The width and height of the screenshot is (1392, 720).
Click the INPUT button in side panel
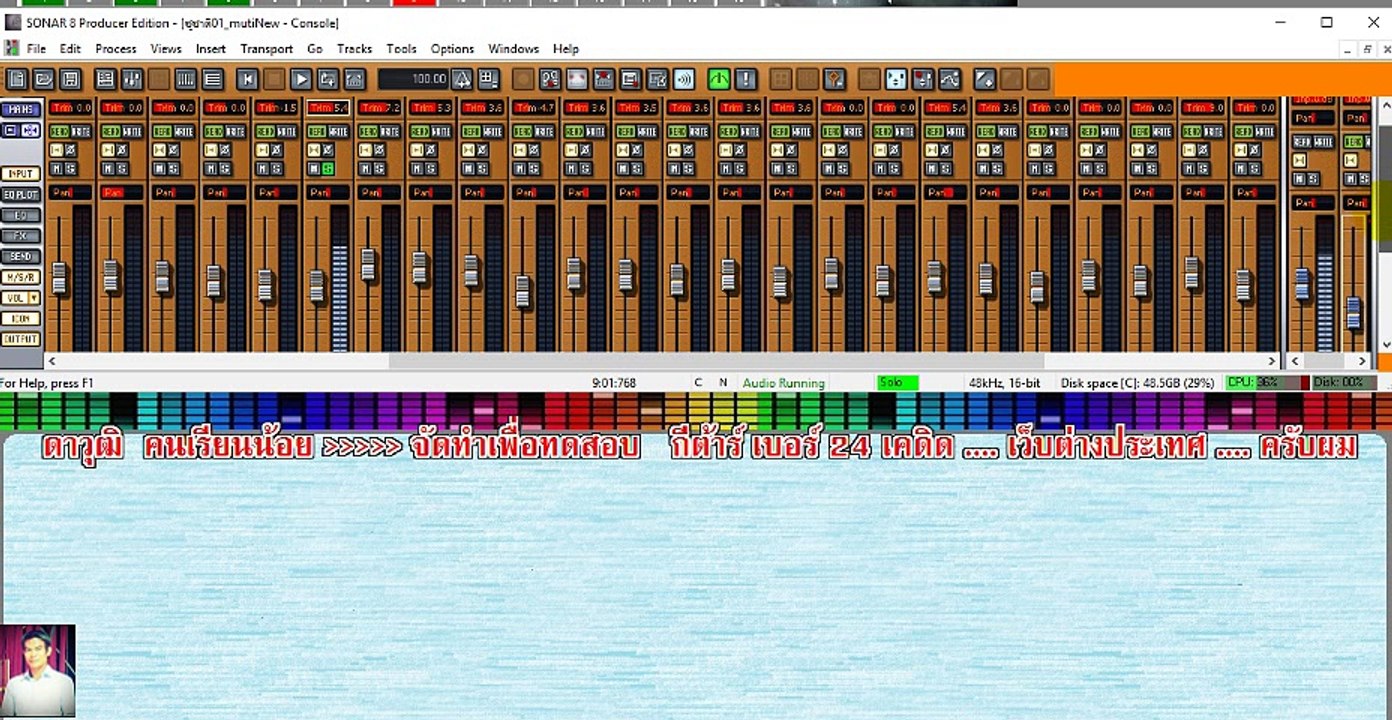pos(20,174)
